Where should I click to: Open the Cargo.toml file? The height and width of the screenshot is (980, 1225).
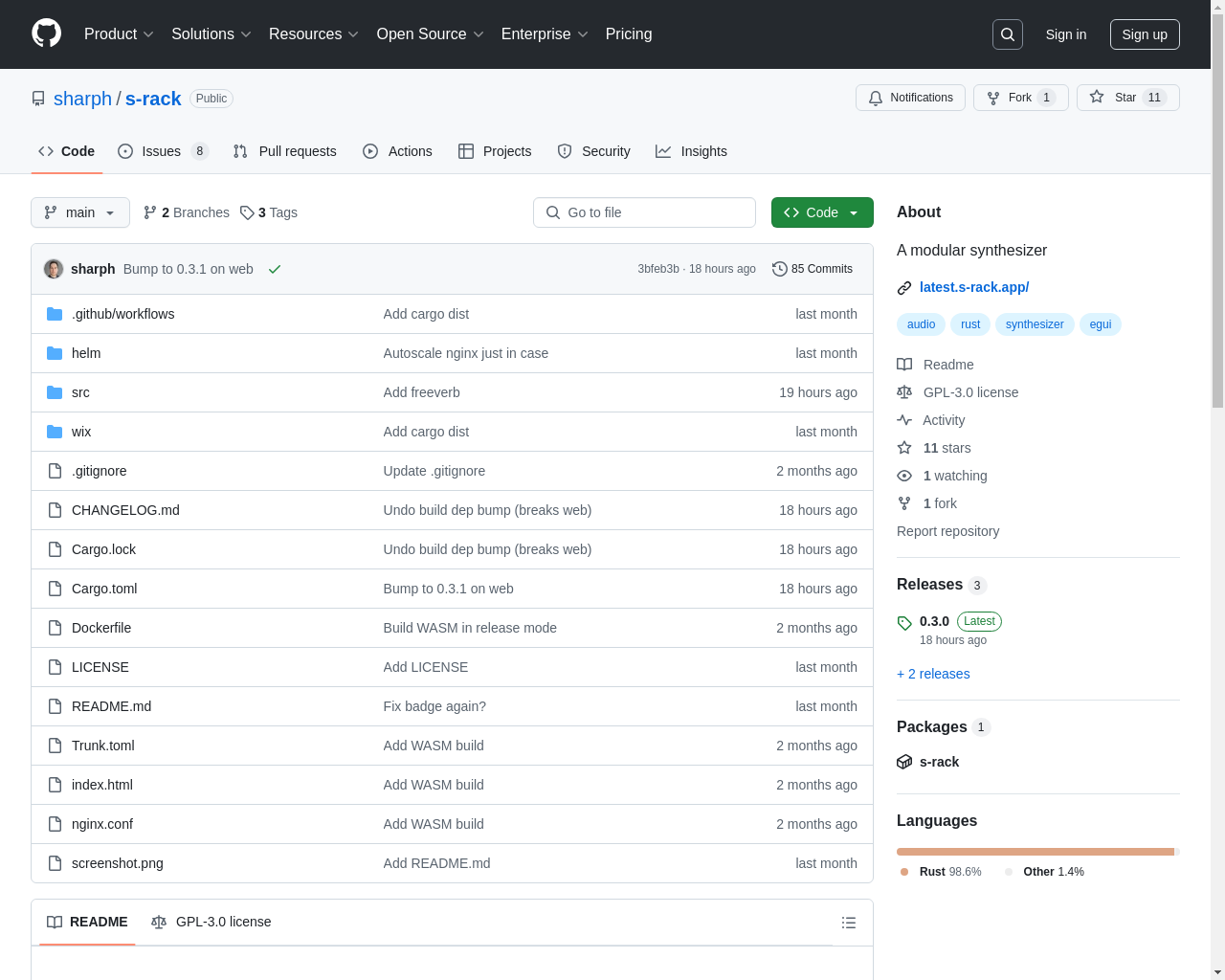coord(104,589)
